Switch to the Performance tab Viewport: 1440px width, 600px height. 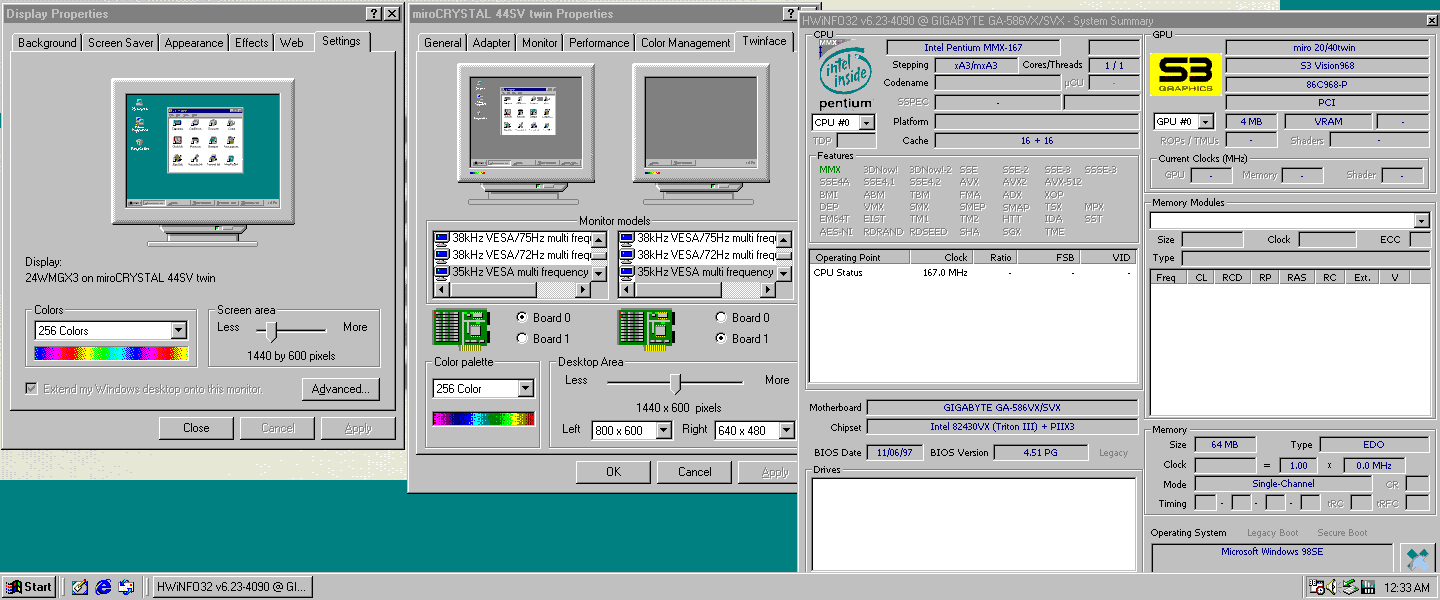point(599,43)
